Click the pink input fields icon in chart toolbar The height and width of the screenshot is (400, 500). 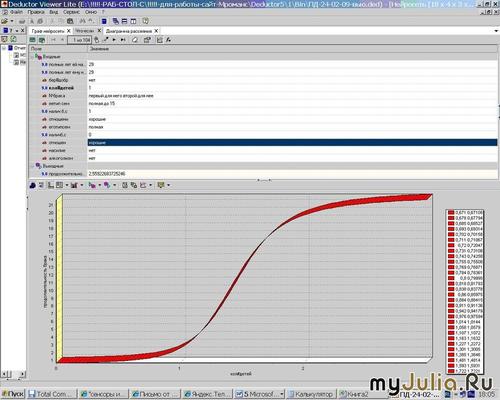(92, 185)
